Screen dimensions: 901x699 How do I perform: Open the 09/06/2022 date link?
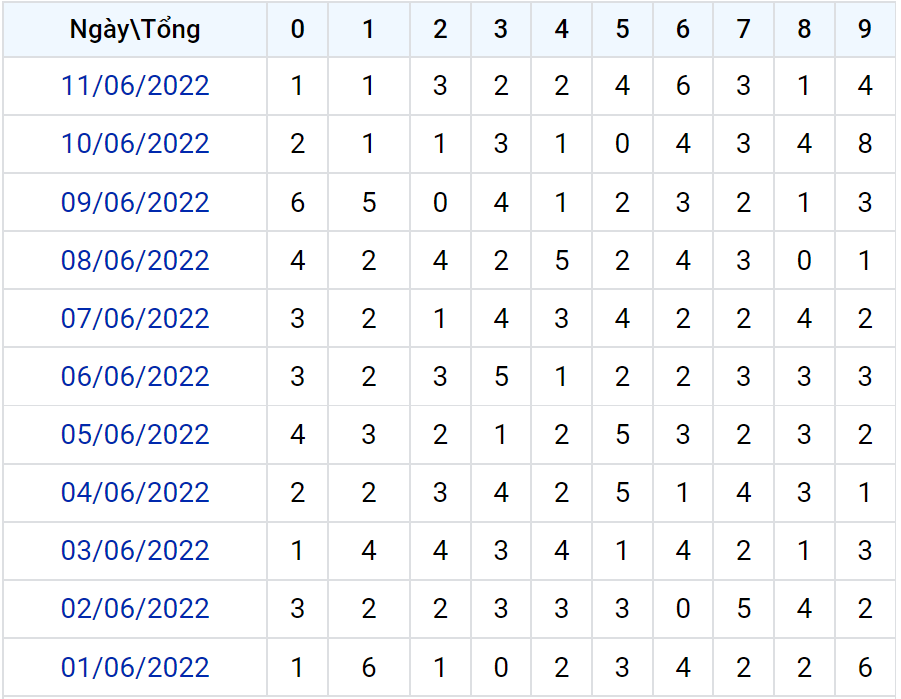click(x=135, y=202)
